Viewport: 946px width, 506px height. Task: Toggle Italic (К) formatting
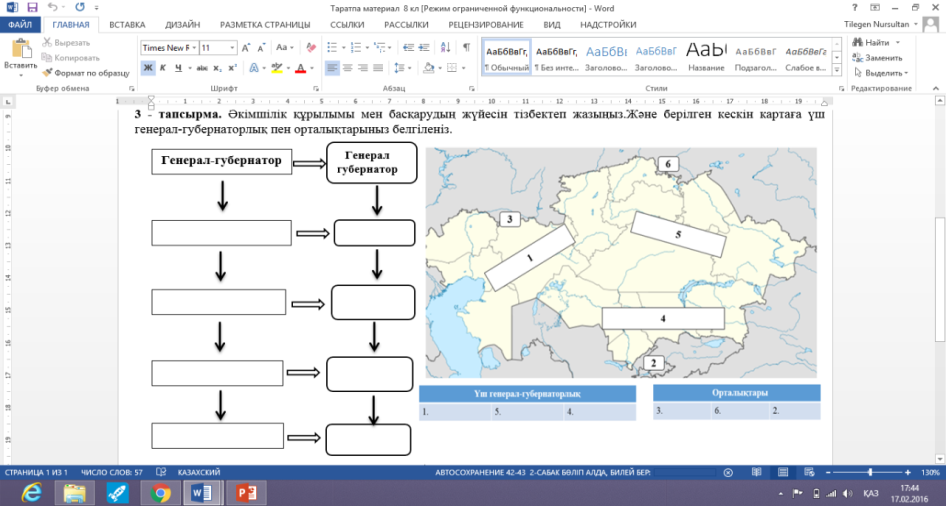pyautogui.click(x=163, y=68)
